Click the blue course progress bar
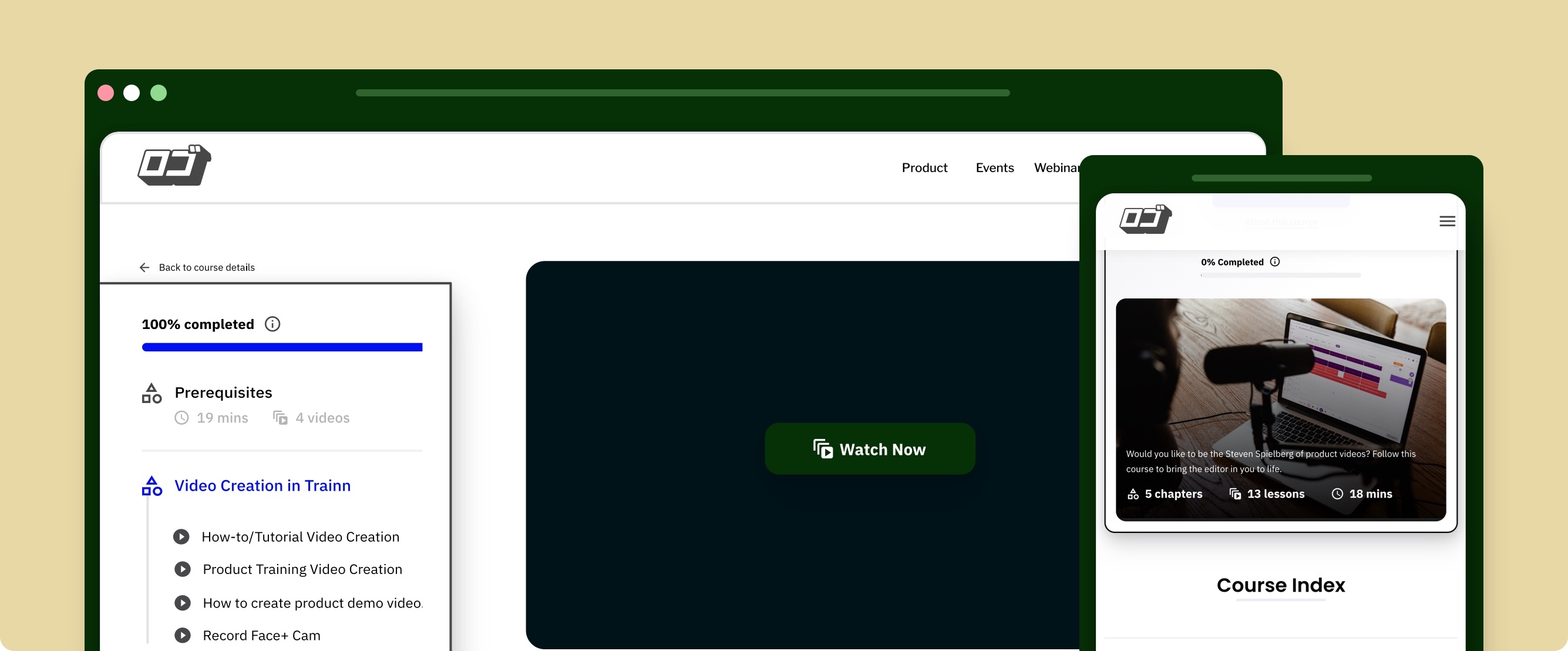The width and height of the screenshot is (1568, 651). 282,347
